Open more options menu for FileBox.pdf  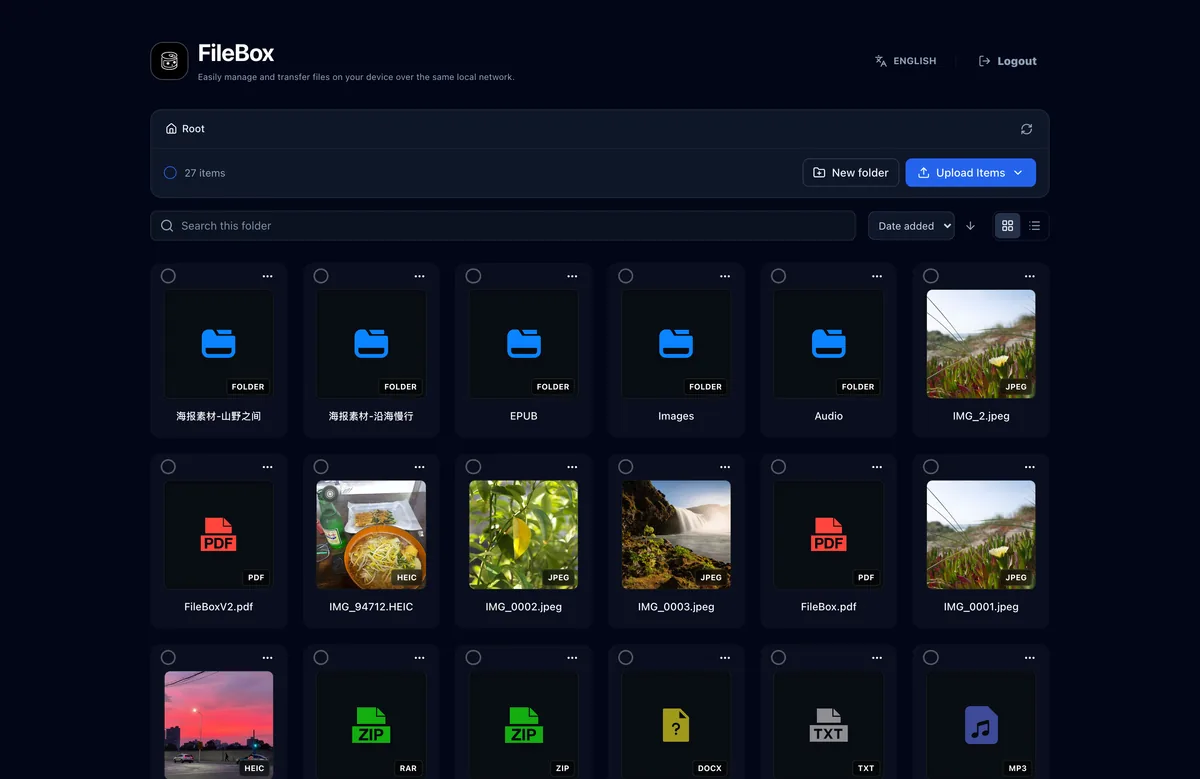point(877,467)
